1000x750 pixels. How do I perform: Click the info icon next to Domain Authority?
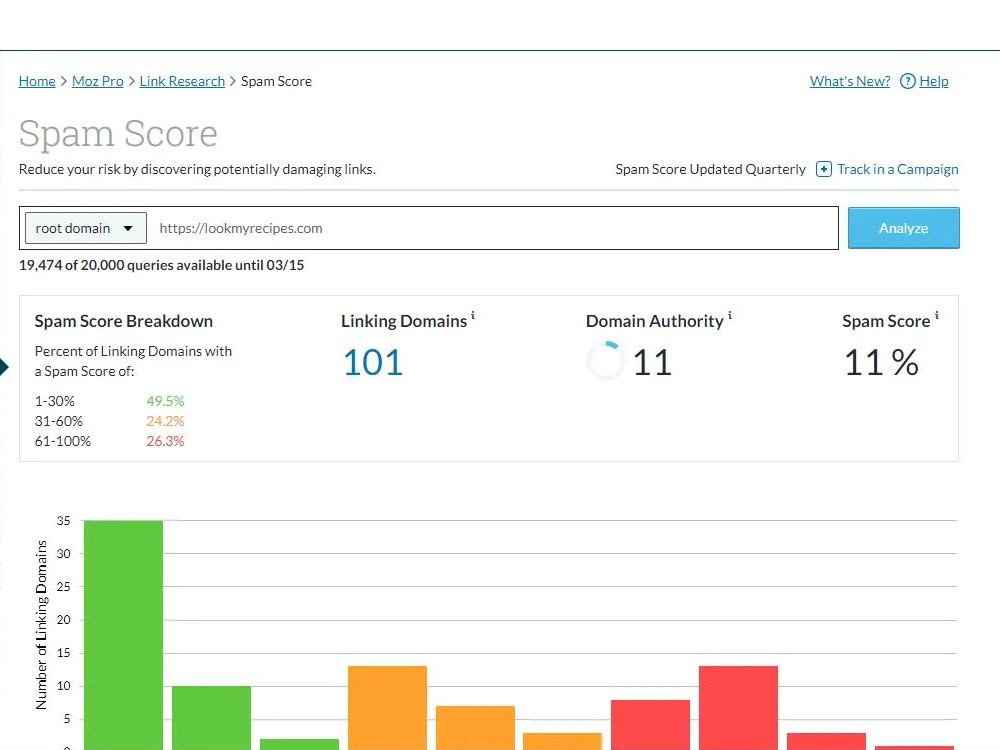(x=730, y=315)
